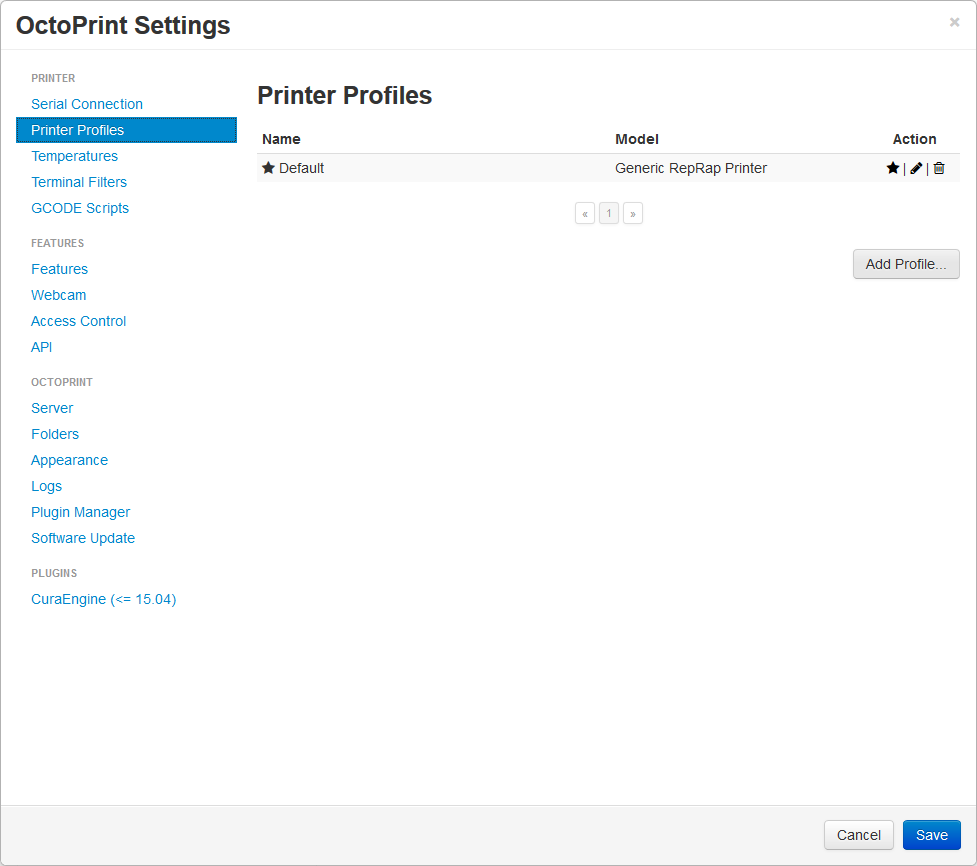Screen dimensions: 977x866
Task: Open Software Update settings
Action: tap(83, 538)
